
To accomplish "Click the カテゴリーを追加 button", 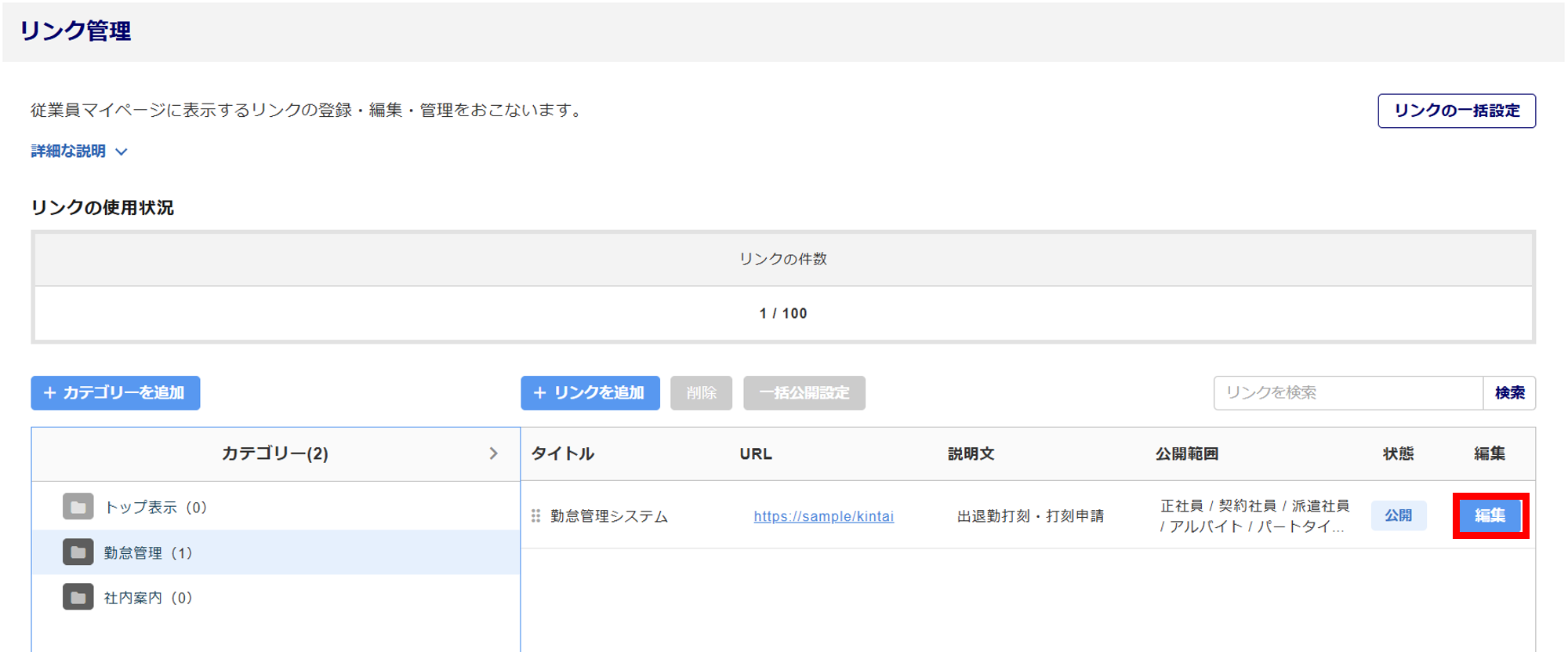I will pos(115,392).
